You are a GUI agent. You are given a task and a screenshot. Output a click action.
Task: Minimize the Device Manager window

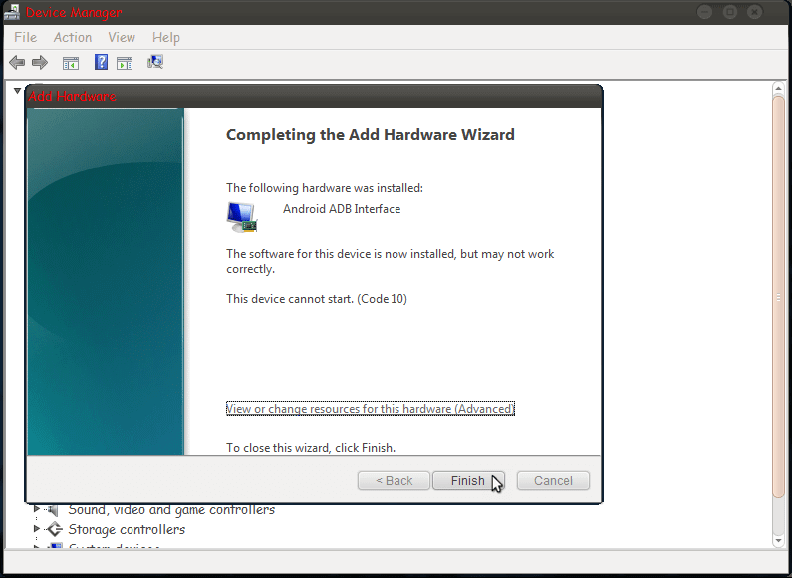[705, 12]
